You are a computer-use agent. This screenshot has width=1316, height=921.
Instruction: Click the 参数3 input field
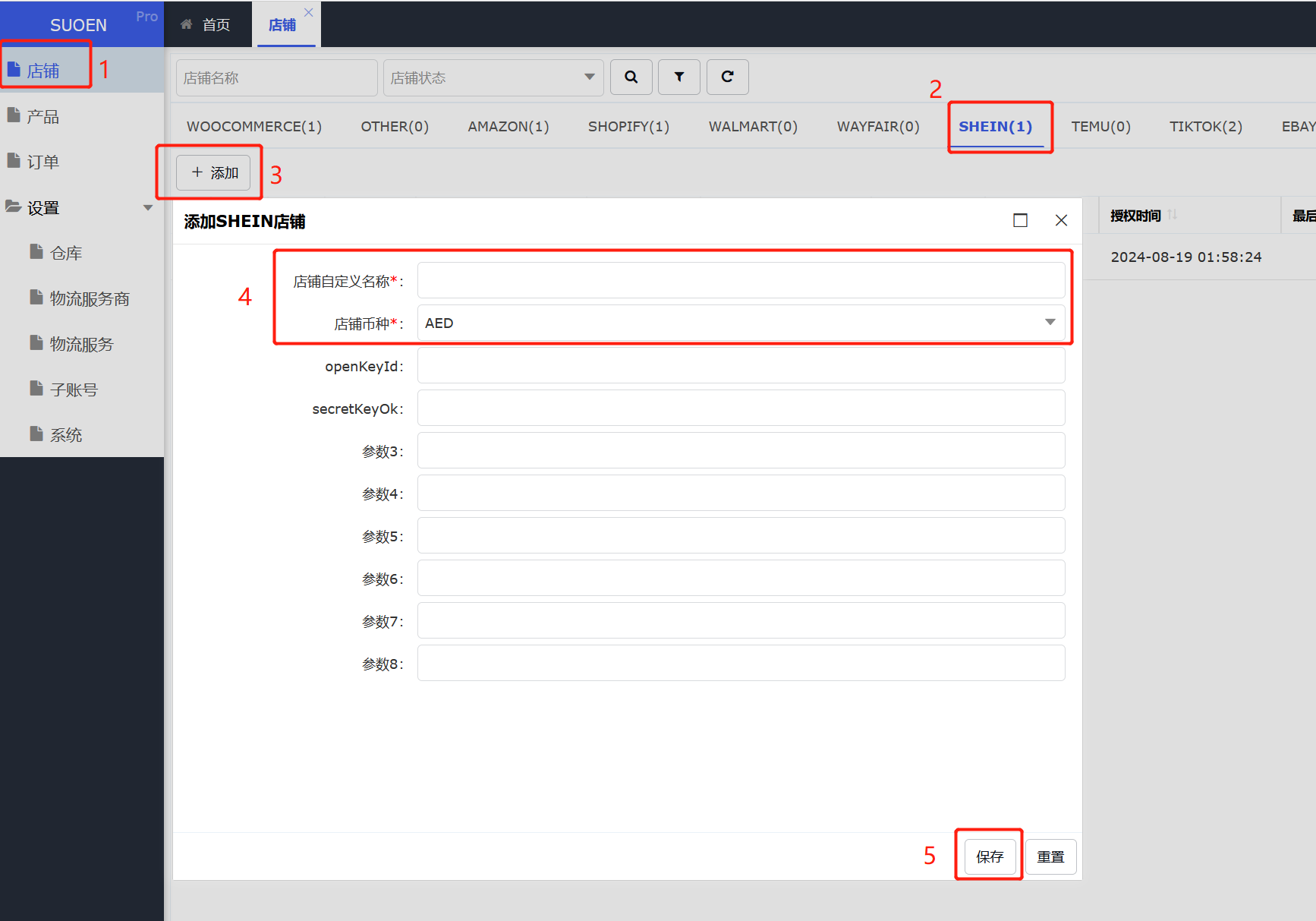pos(741,450)
